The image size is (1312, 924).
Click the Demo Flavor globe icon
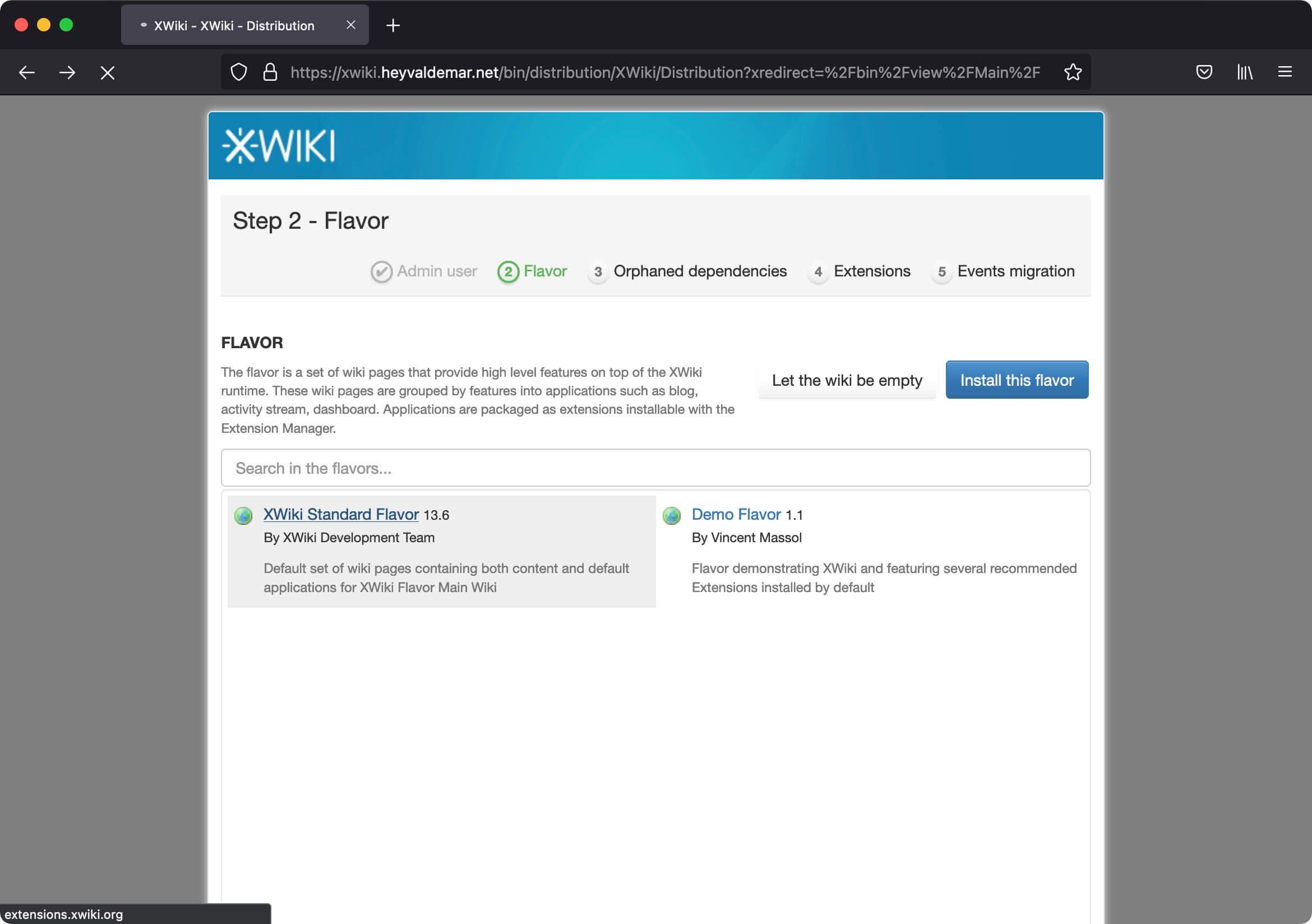click(671, 515)
